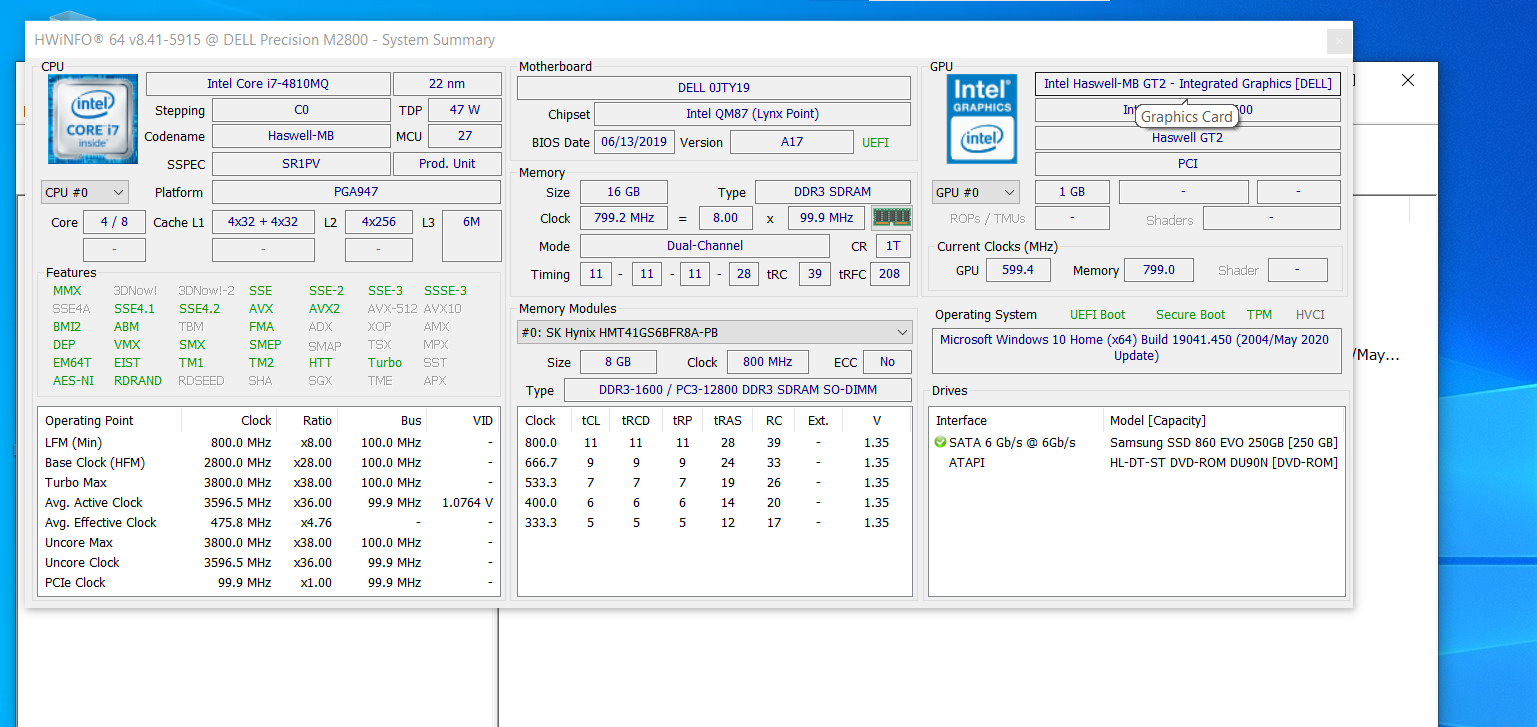Click the Intel Core i7 processor logo
Screen dimensions: 1537x727
93,118
